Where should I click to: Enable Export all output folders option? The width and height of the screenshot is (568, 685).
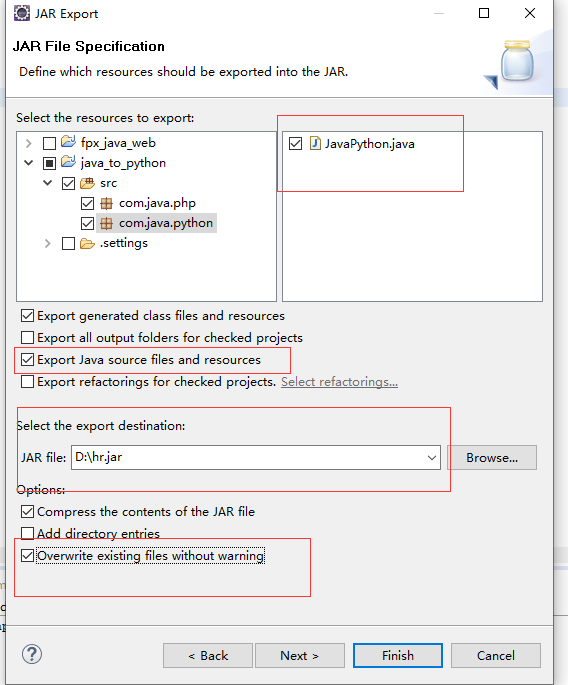coord(28,337)
